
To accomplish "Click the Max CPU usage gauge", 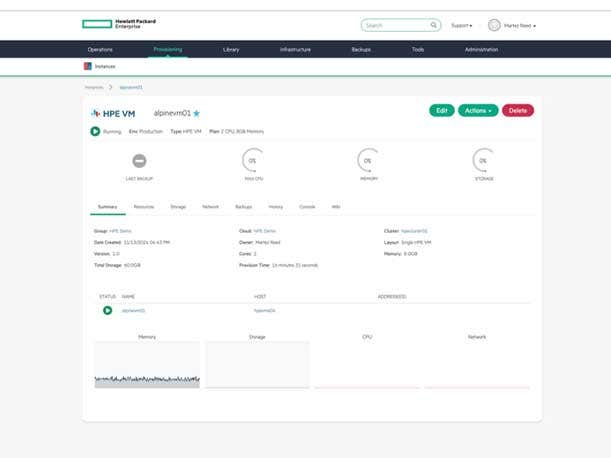I will click(x=253, y=161).
